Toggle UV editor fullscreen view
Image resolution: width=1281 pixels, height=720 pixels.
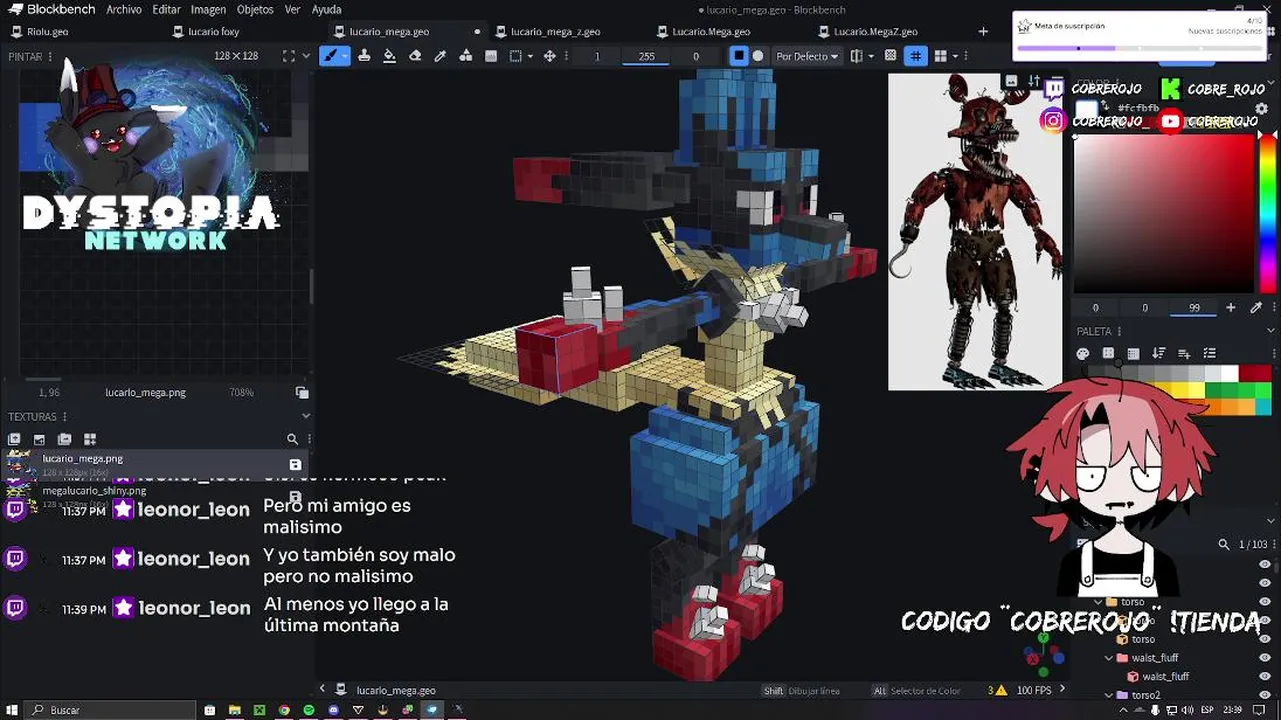point(288,56)
